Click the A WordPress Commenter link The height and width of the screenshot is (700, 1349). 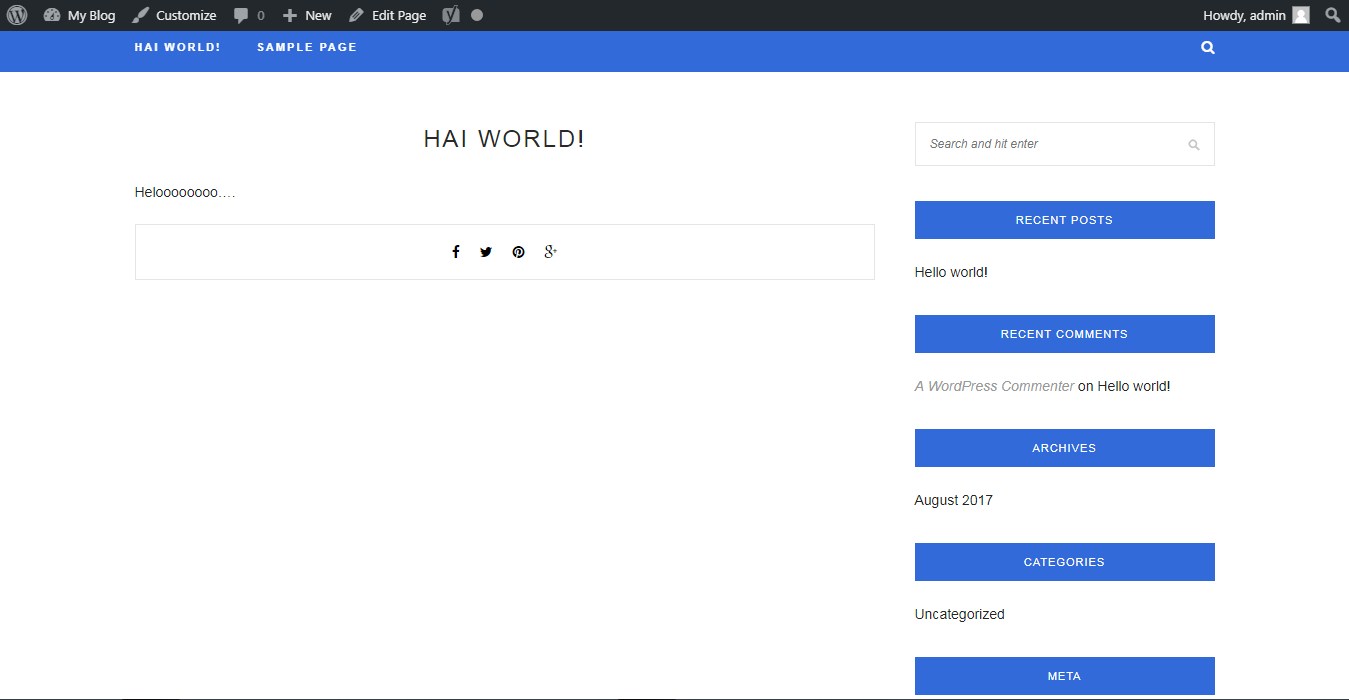coord(994,385)
